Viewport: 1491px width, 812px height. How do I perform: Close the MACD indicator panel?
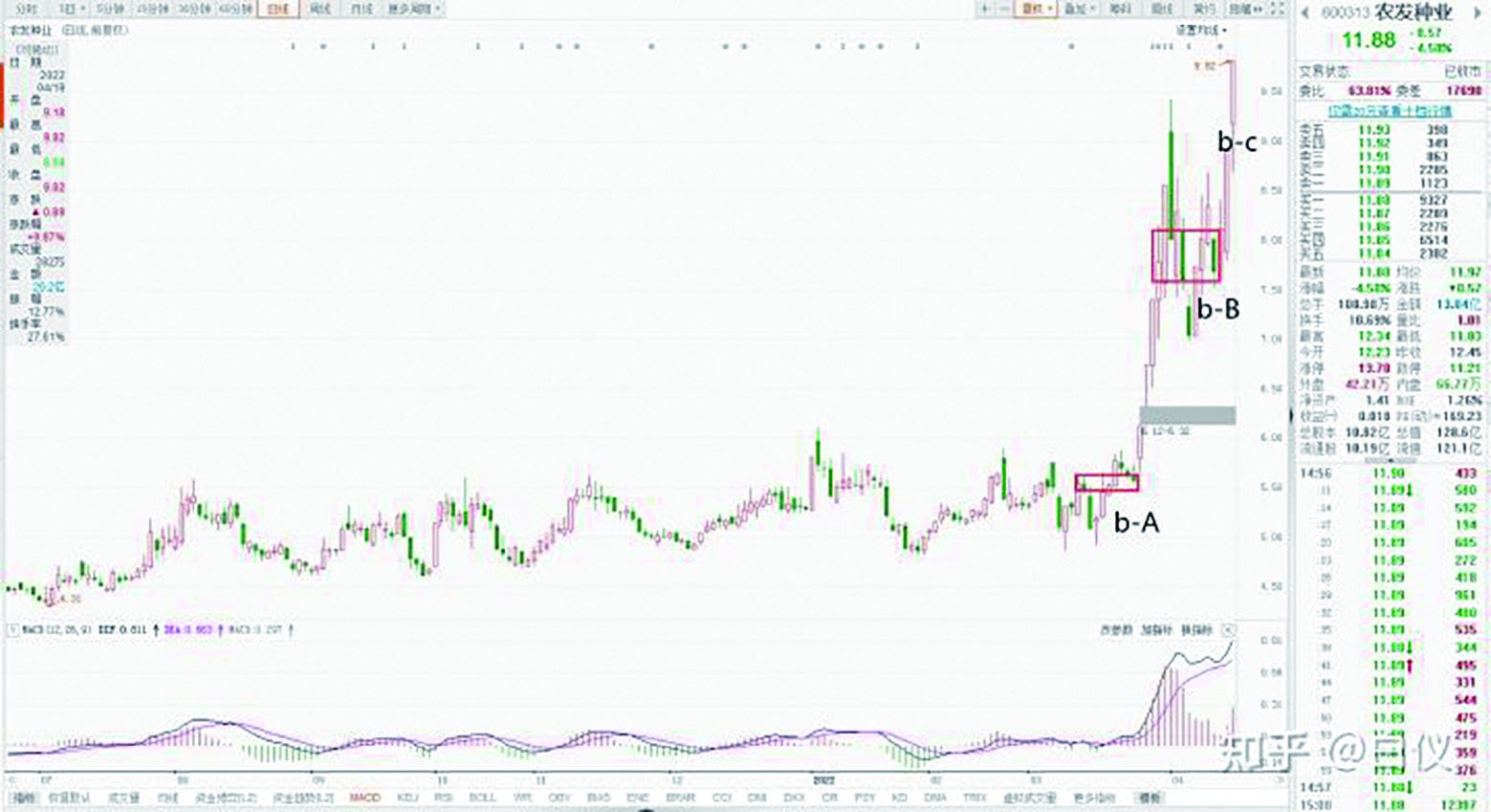point(1228,630)
